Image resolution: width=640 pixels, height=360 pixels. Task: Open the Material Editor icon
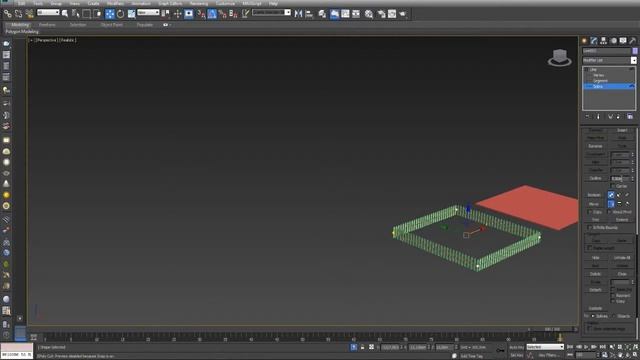coord(369,14)
